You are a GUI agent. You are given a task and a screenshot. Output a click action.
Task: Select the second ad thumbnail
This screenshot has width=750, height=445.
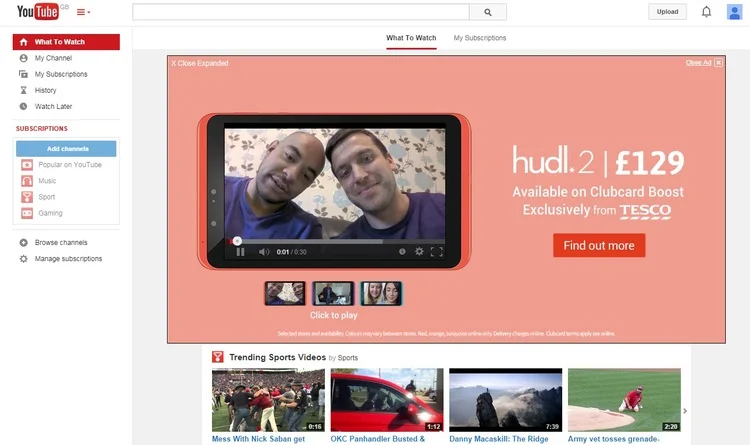point(333,293)
